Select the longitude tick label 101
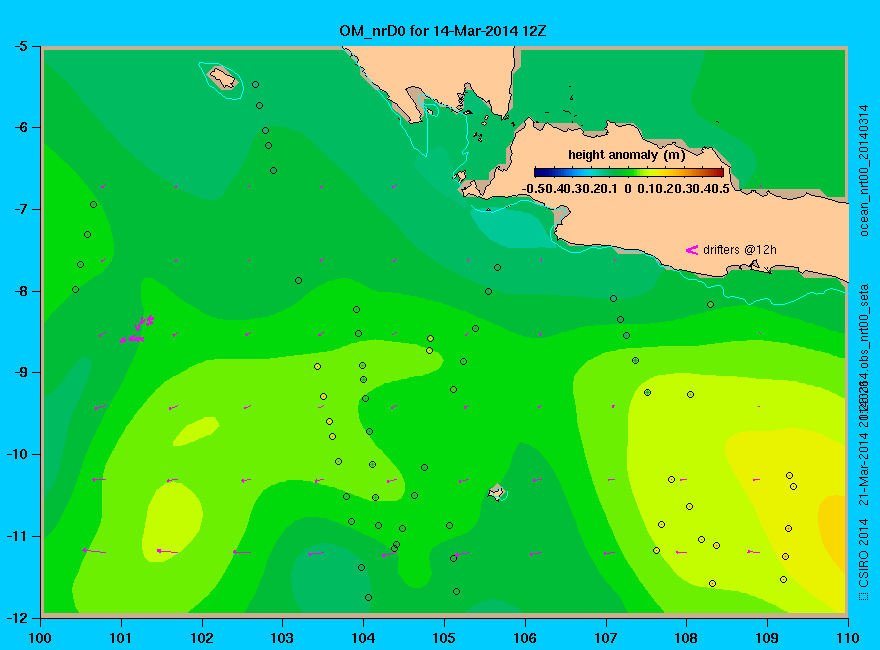This screenshot has height=650, width=880. coord(121,638)
